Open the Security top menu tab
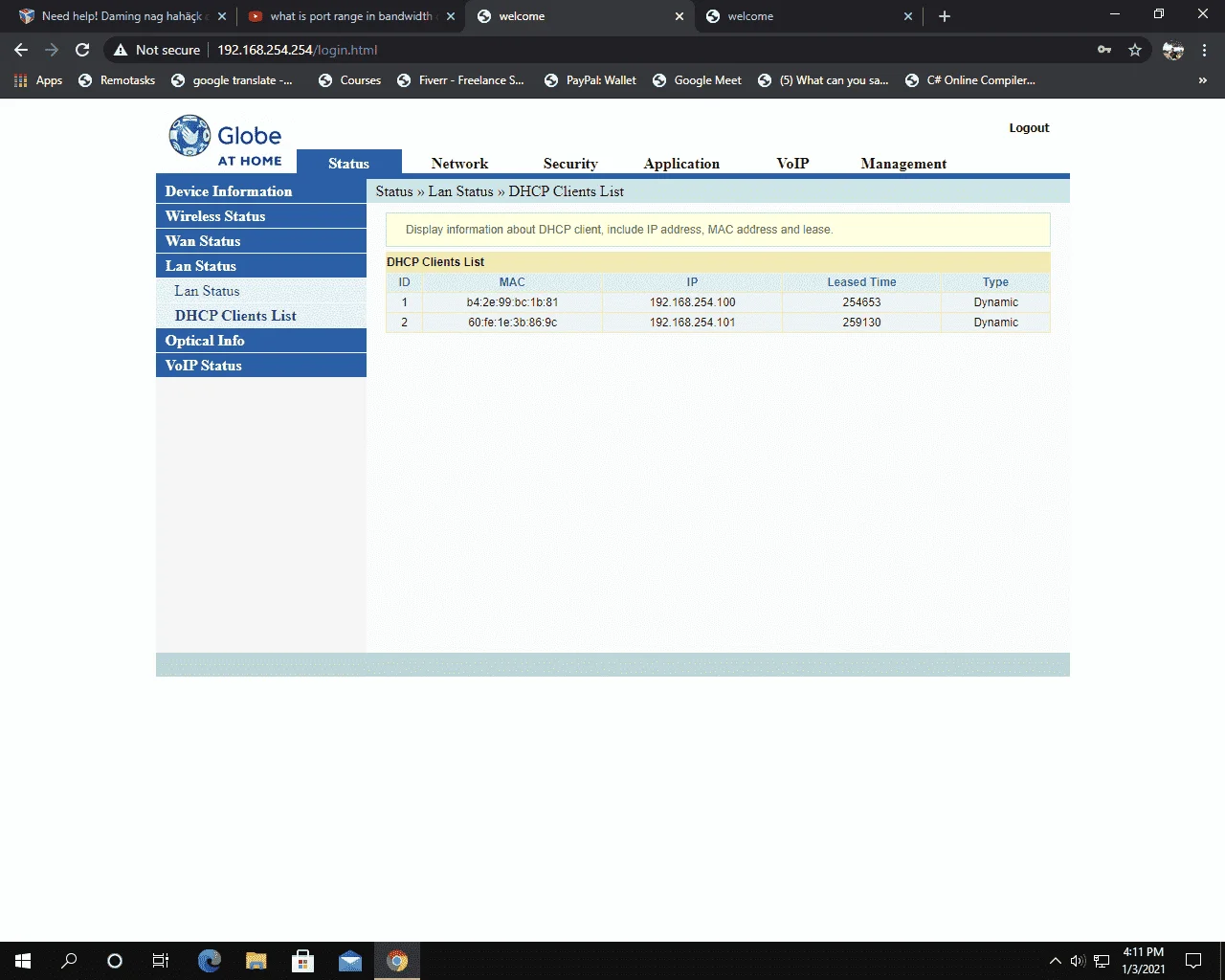 coord(570,164)
